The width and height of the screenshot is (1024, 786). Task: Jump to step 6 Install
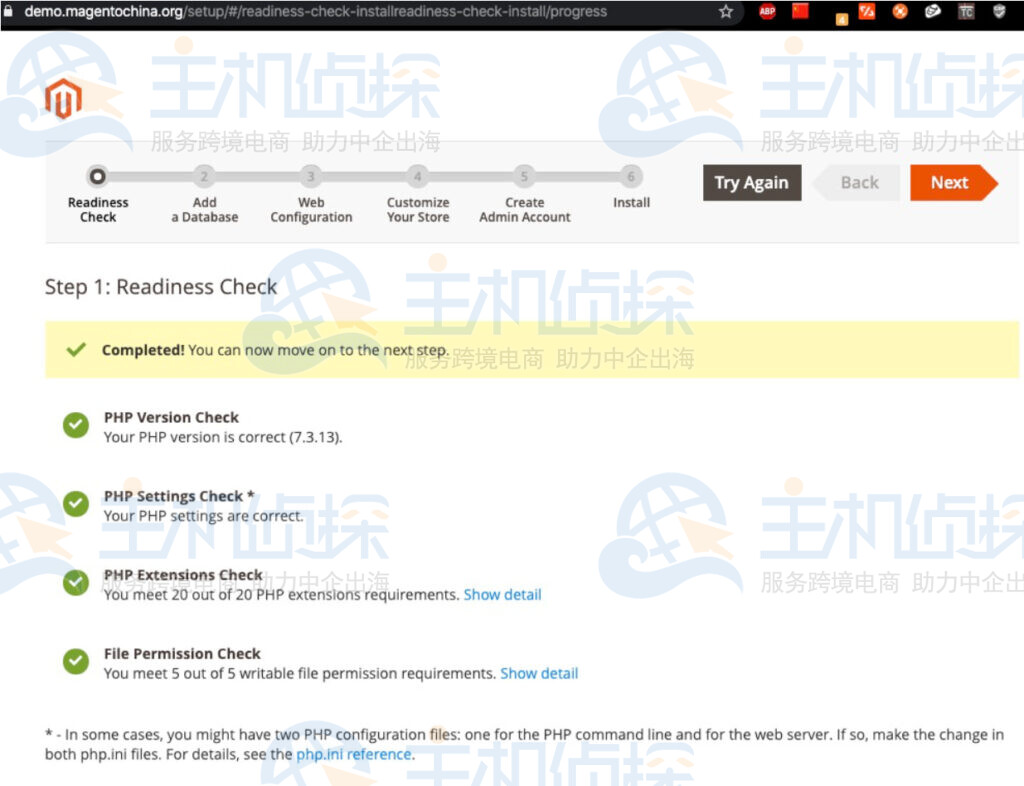point(631,177)
